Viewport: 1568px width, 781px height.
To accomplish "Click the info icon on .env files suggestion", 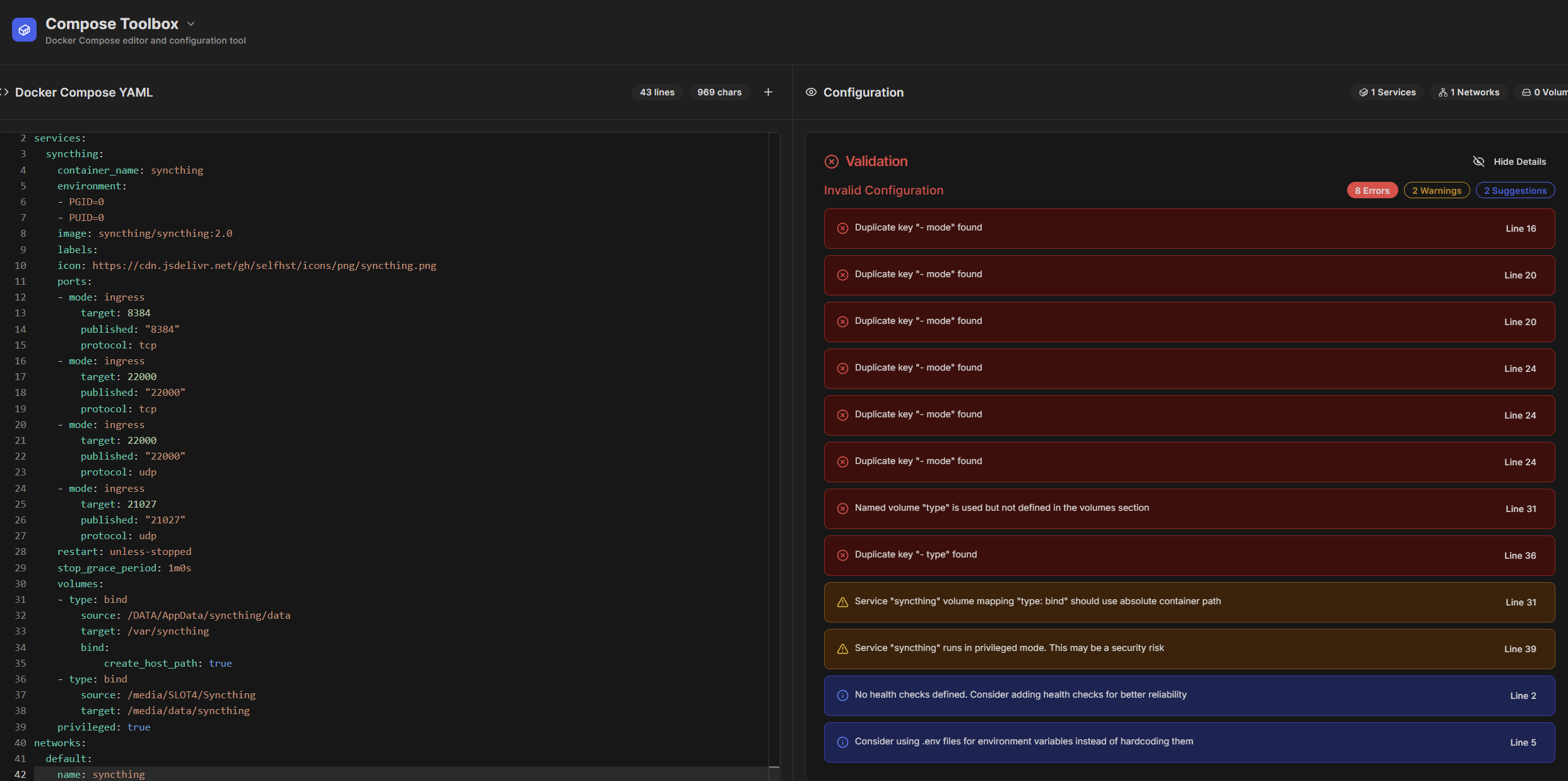I will (842, 742).
